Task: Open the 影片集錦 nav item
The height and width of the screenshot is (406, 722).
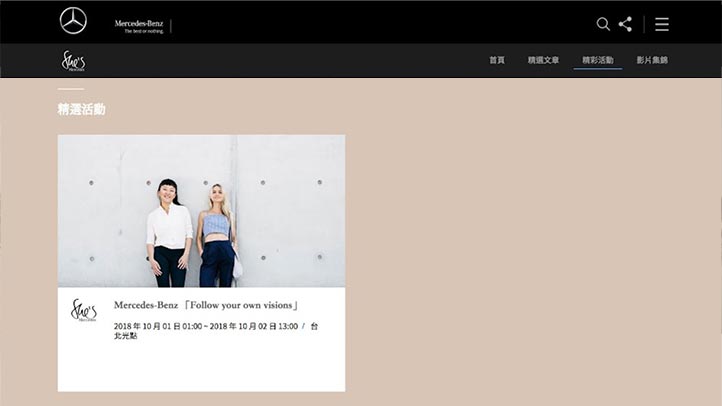Action: click(652, 60)
